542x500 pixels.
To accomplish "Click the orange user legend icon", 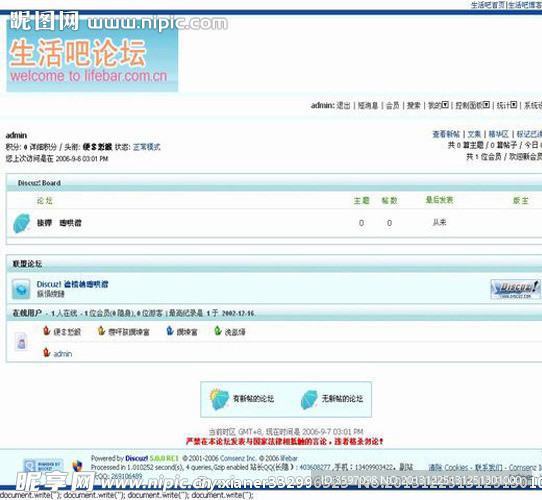I will point(101,331).
